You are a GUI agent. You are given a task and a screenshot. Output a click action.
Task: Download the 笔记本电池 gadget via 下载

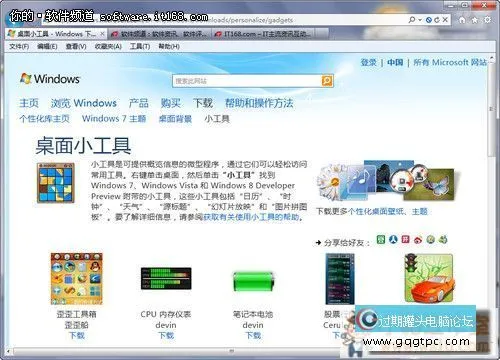[x=253, y=335]
